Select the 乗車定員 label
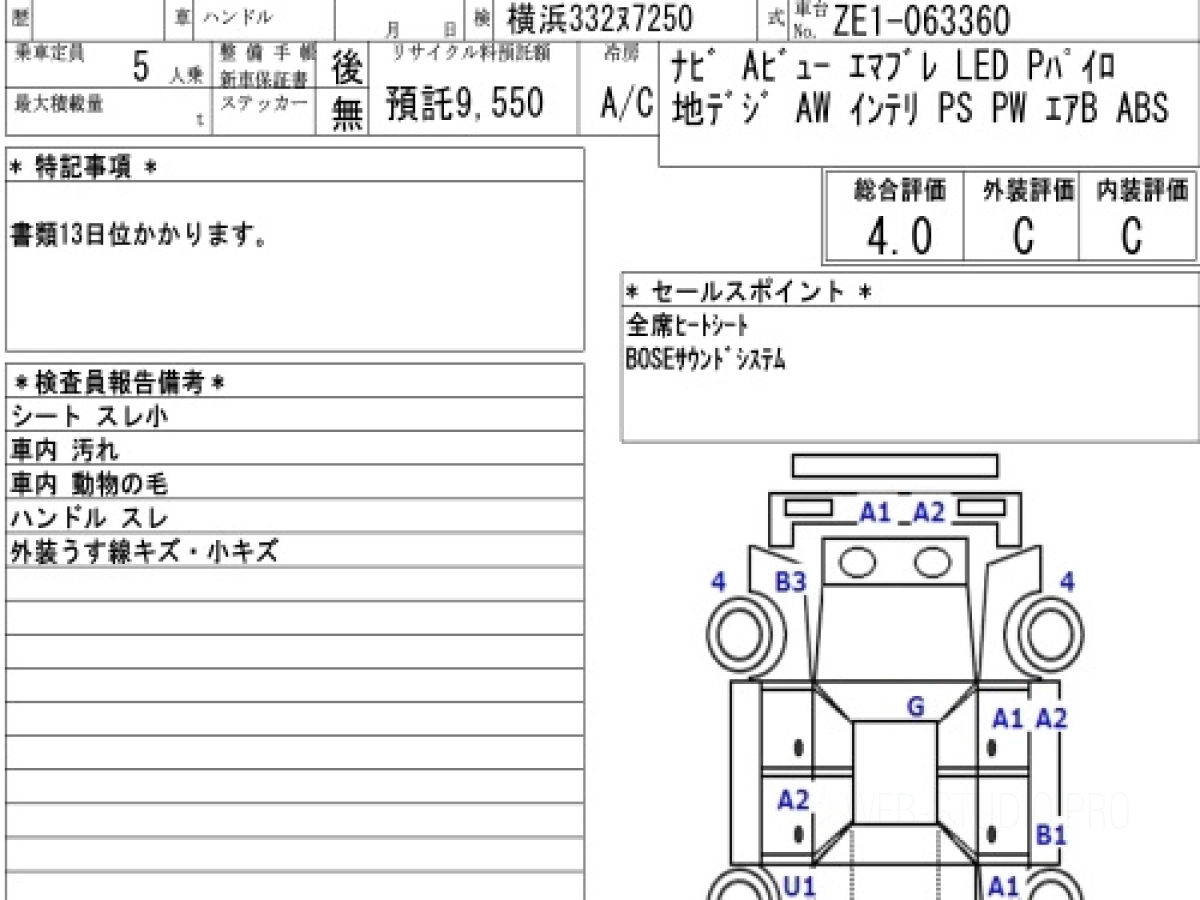The image size is (1200, 900). (x=49, y=53)
